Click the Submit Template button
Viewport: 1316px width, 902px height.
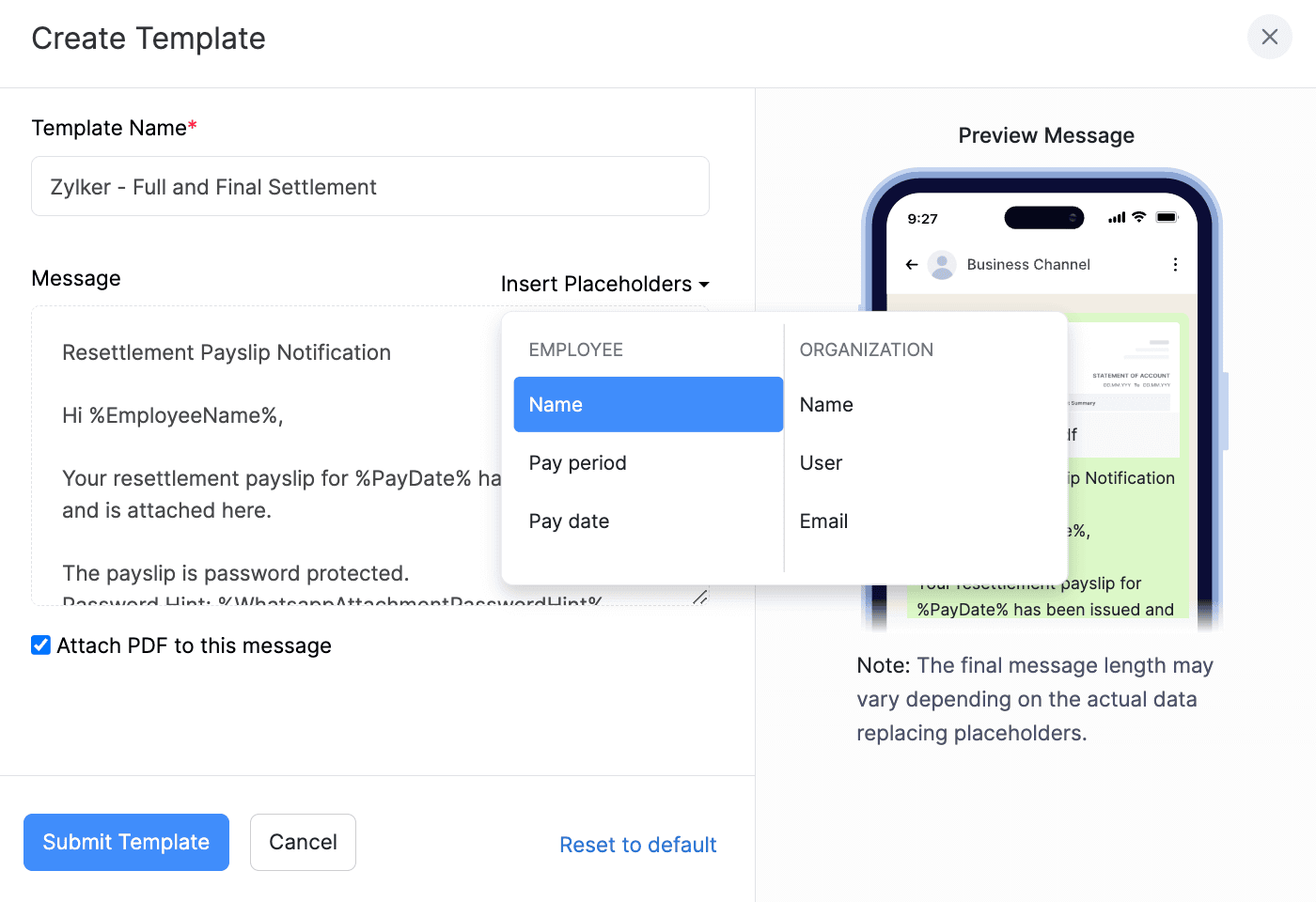pyautogui.click(x=126, y=842)
